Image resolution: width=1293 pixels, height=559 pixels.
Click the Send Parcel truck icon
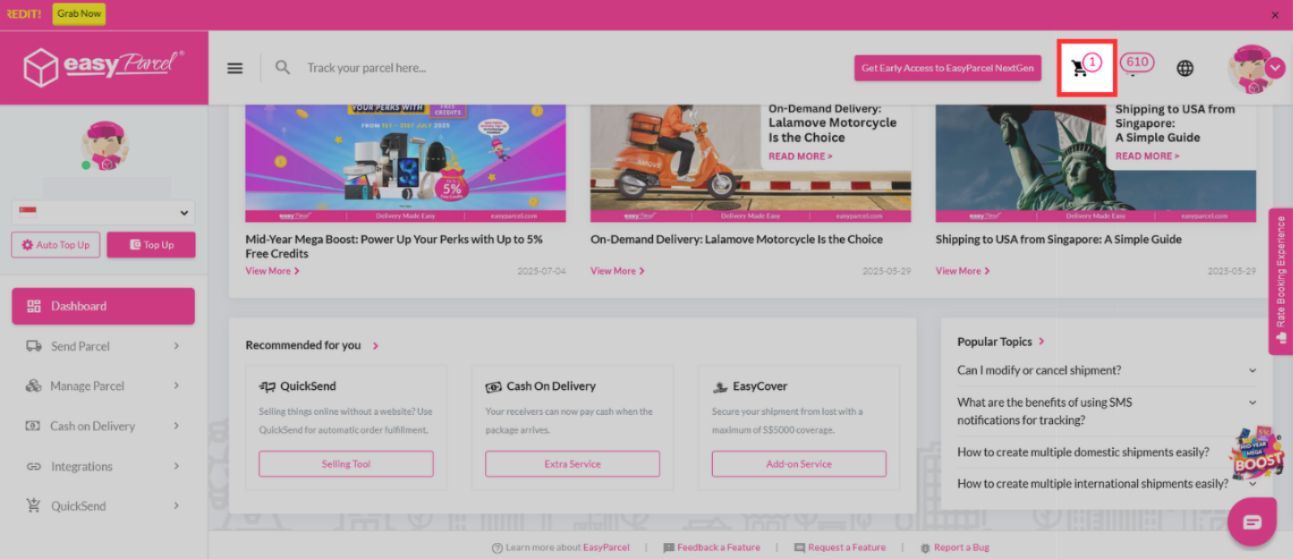click(x=33, y=346)
